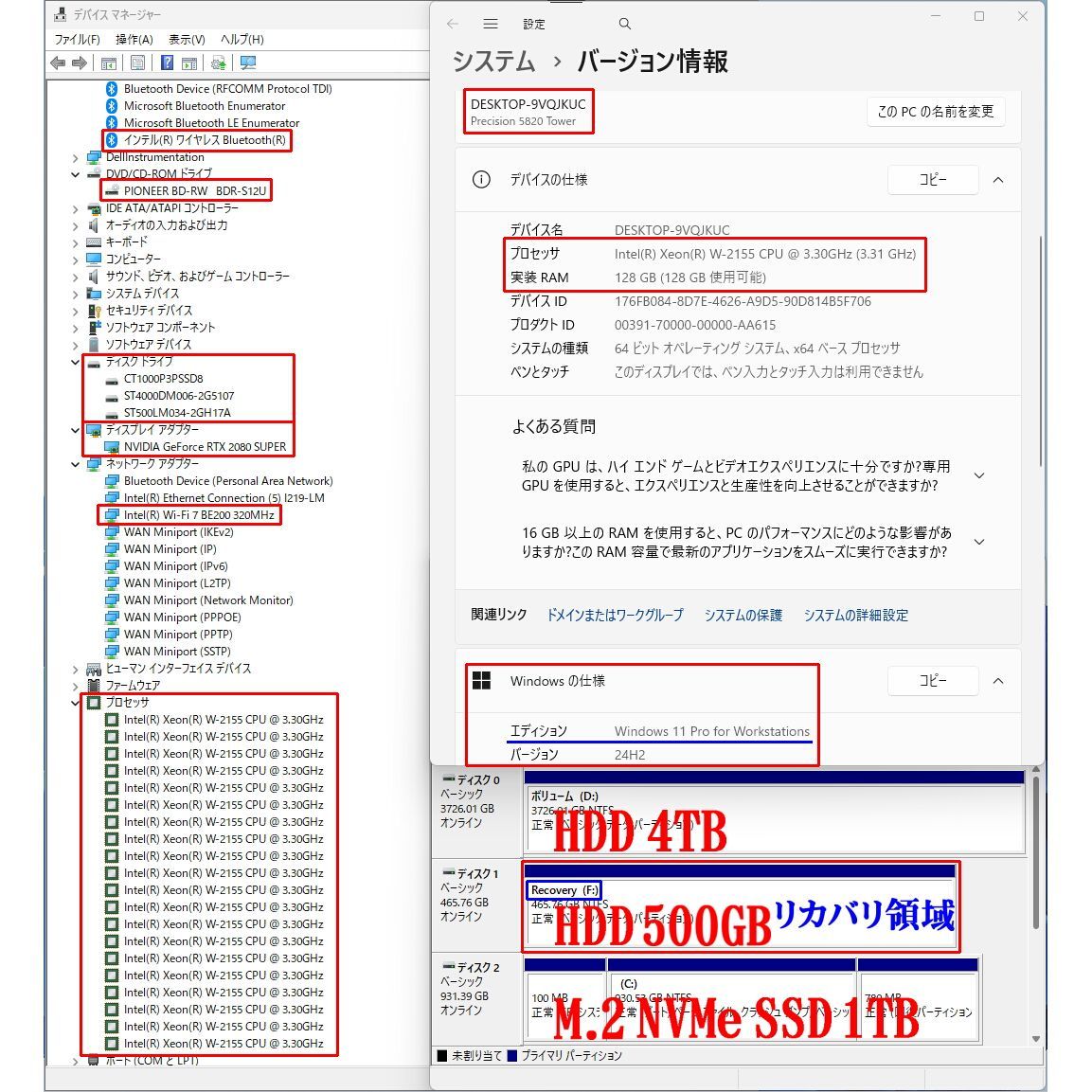1092x1092 pixels.
Task: Click the Help icon in Device Manager toolbar
Action: pyautogui.click(x=166, y=63)
